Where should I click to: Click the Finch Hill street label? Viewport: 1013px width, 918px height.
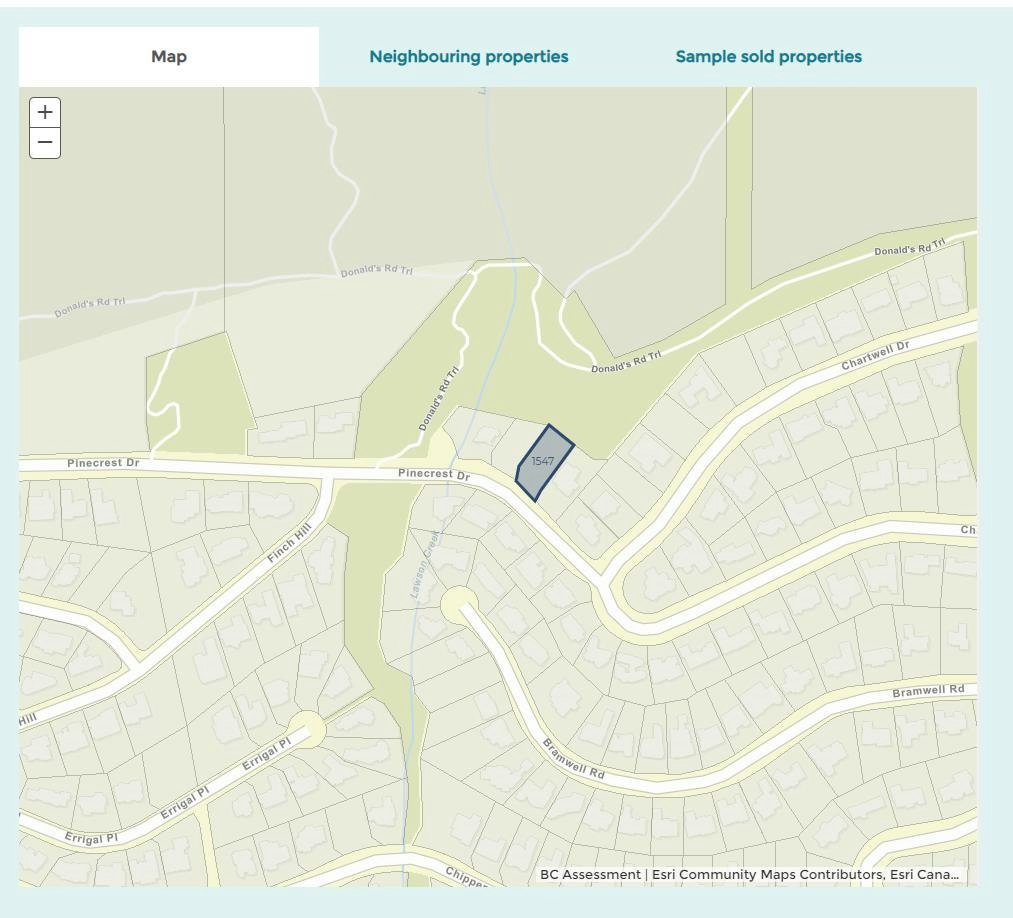(x=289, y=543)
